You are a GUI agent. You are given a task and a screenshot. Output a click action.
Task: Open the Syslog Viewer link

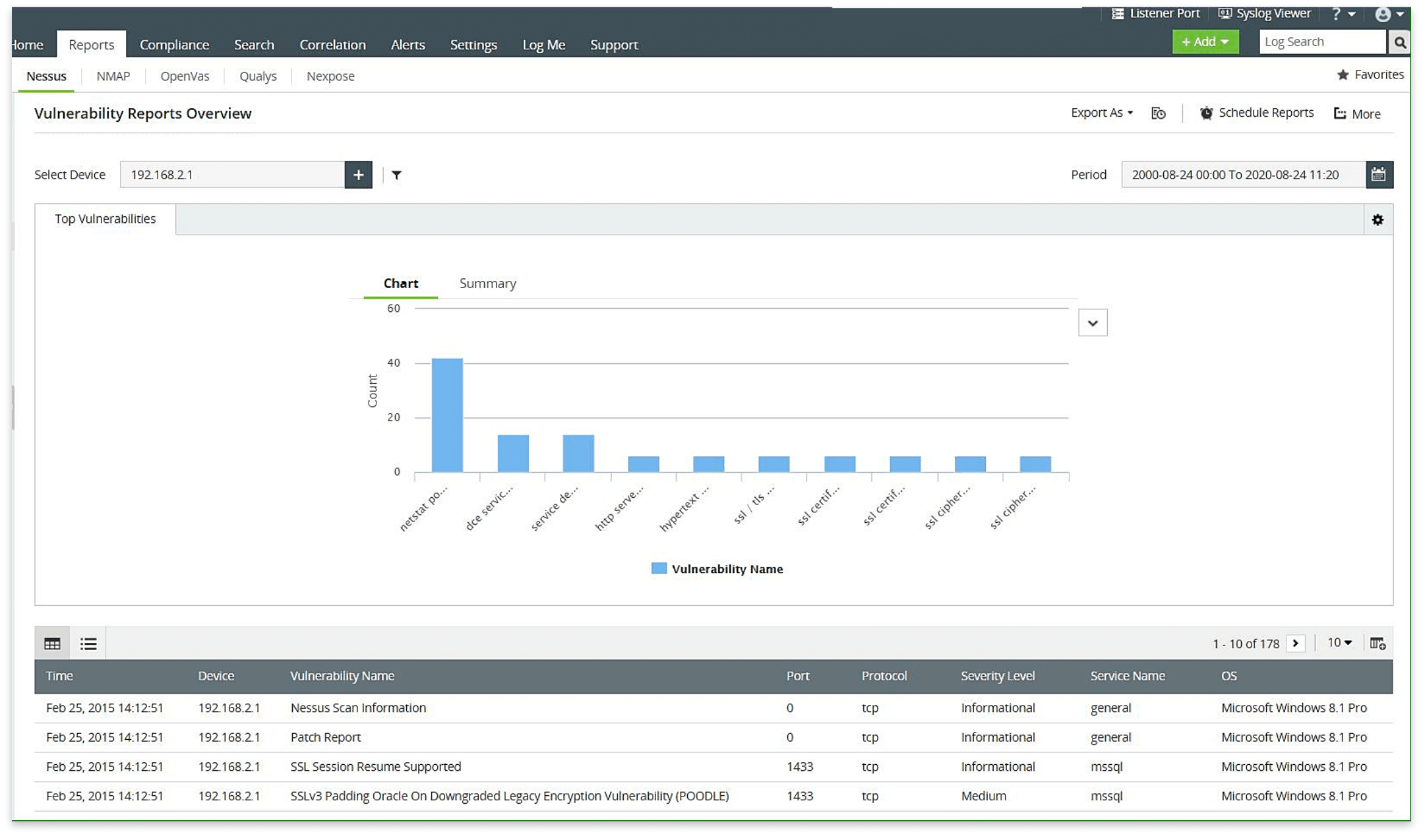1264,13
